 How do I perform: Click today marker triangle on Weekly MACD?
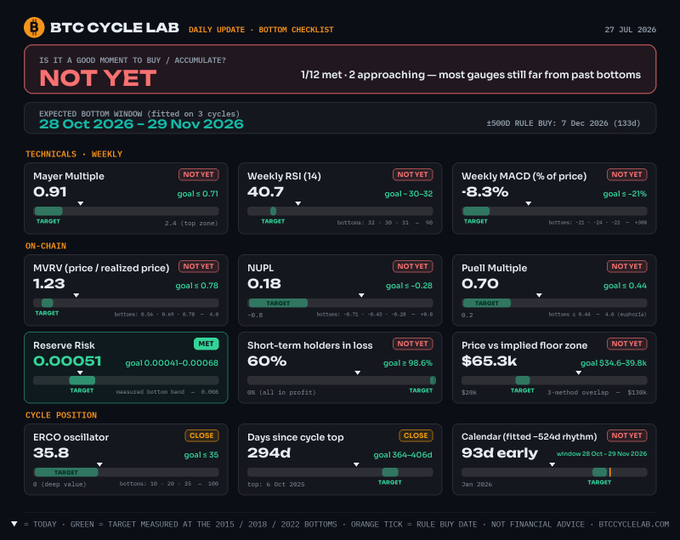tap(528, 203)
